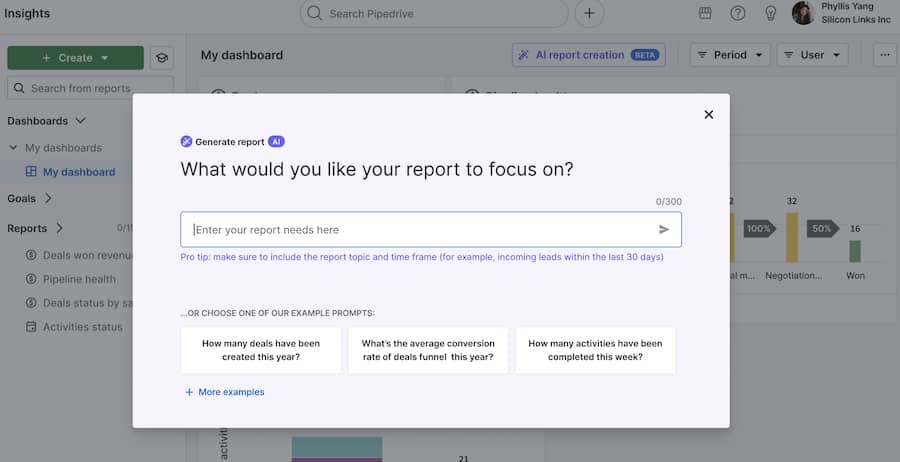Open the User filter dropdown

[x=812, y=55]
